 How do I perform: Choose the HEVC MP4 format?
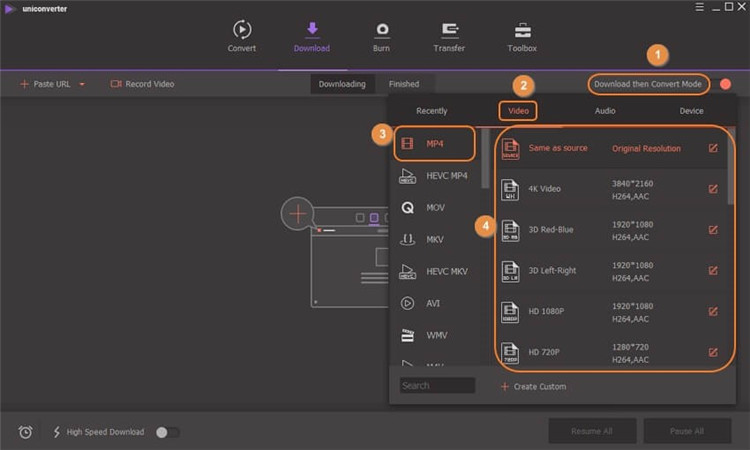coord(434,176)
